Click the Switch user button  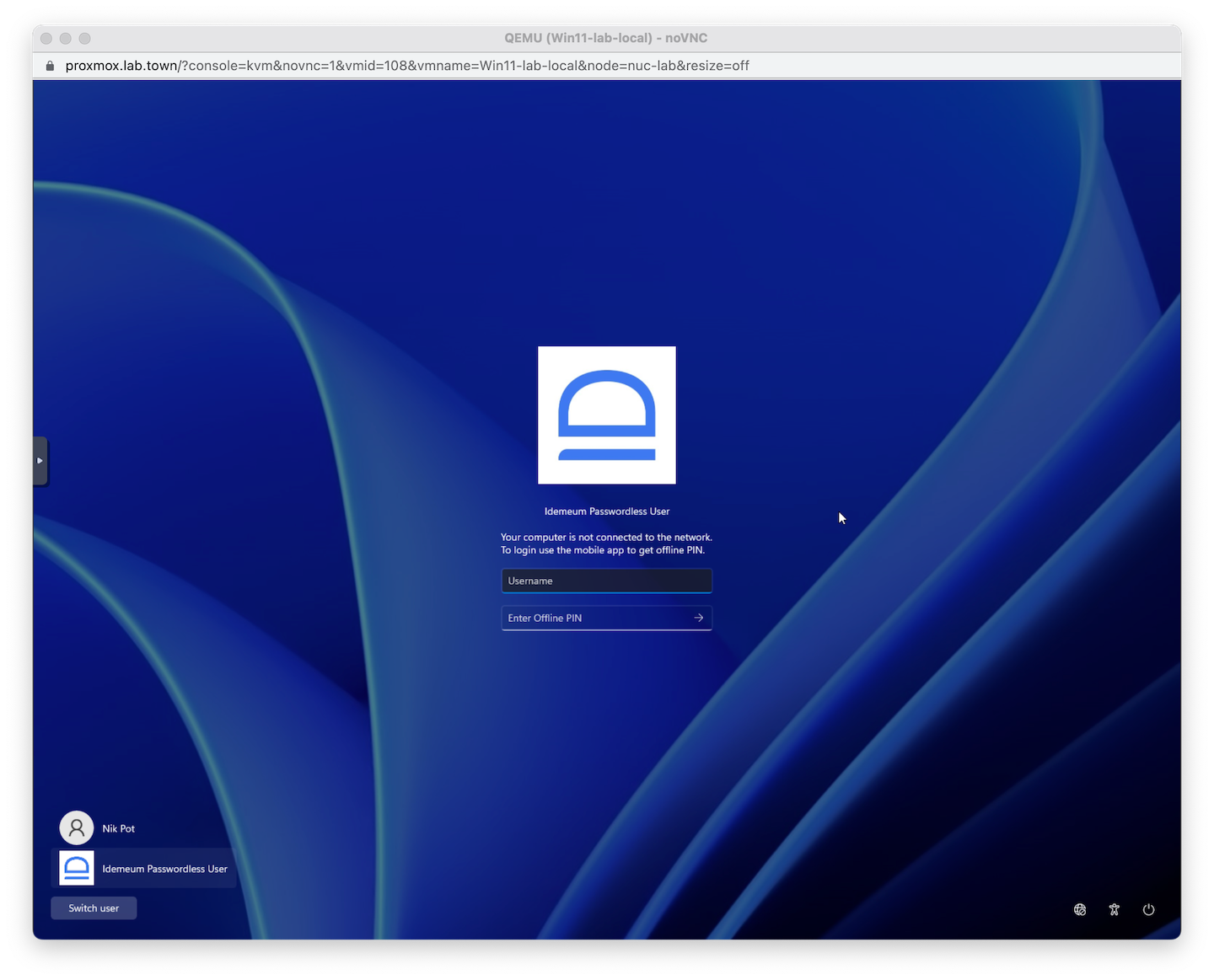(x=94, y=908)
